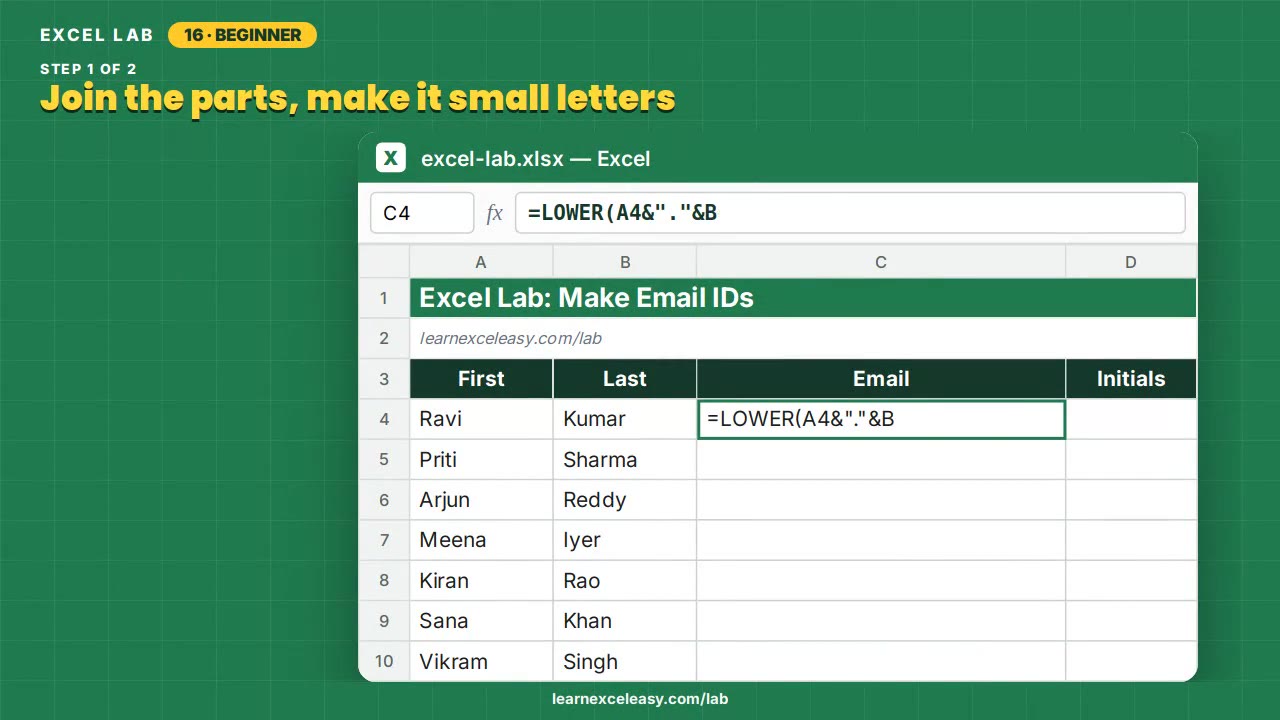Select the cell containing Sharma

point(625,459)
